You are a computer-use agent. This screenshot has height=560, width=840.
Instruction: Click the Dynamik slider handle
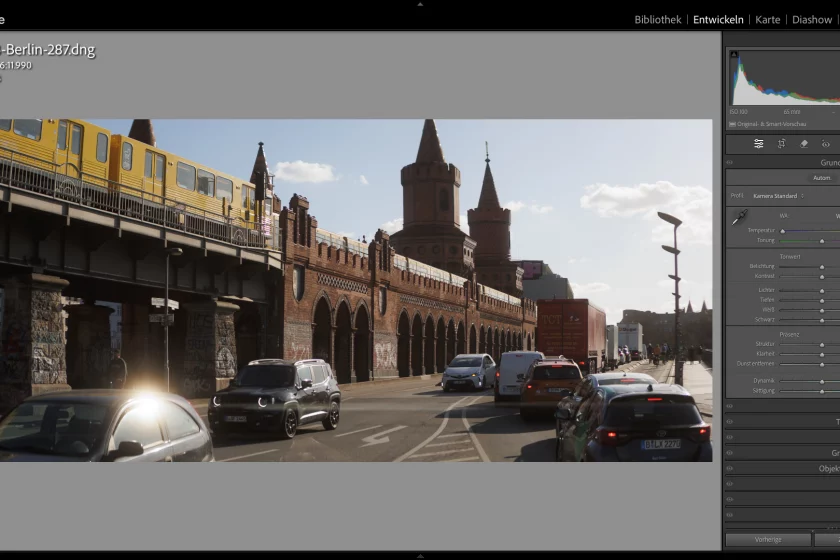click(822, 382)
